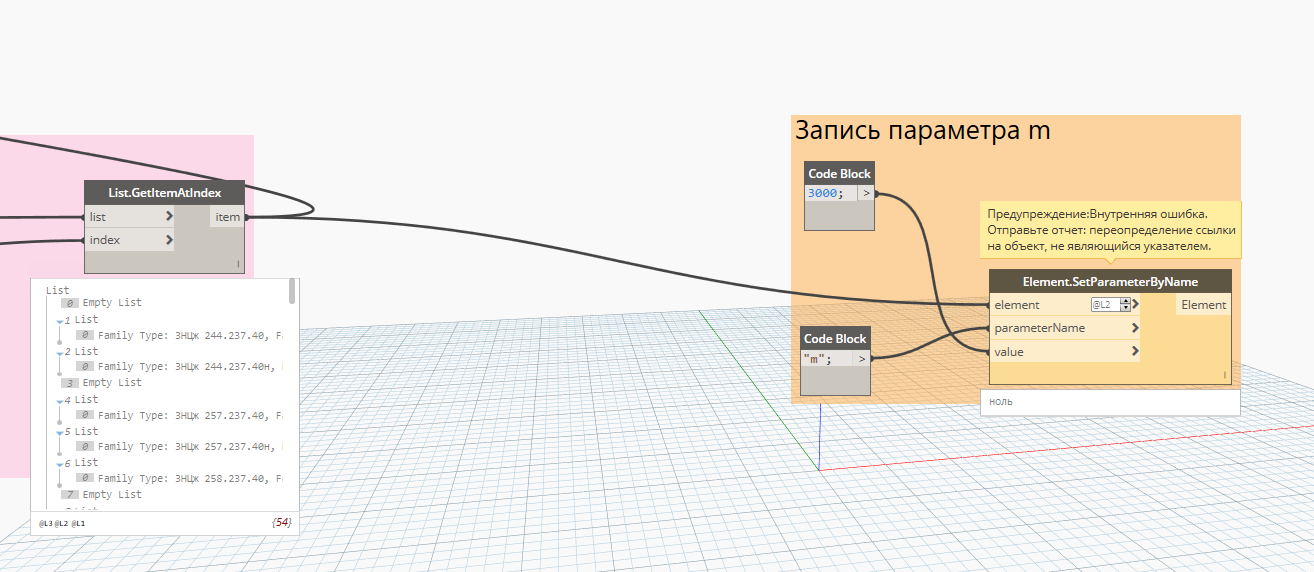Click the @L3 level label in preview footer
The height and width of the screenshot is (572, 1314).
(45, 523)
